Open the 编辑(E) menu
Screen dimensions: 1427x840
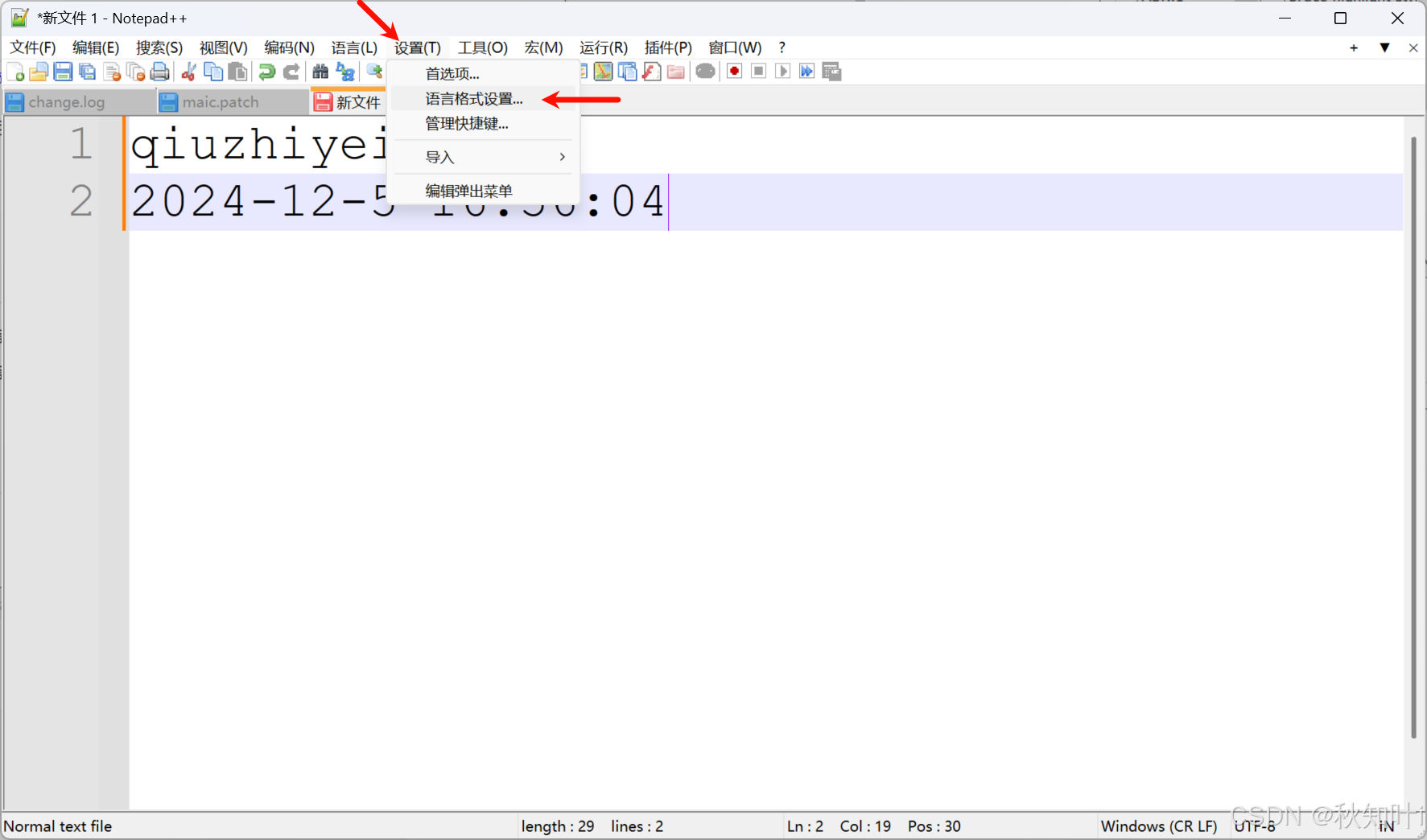click(x=96, y=47)
